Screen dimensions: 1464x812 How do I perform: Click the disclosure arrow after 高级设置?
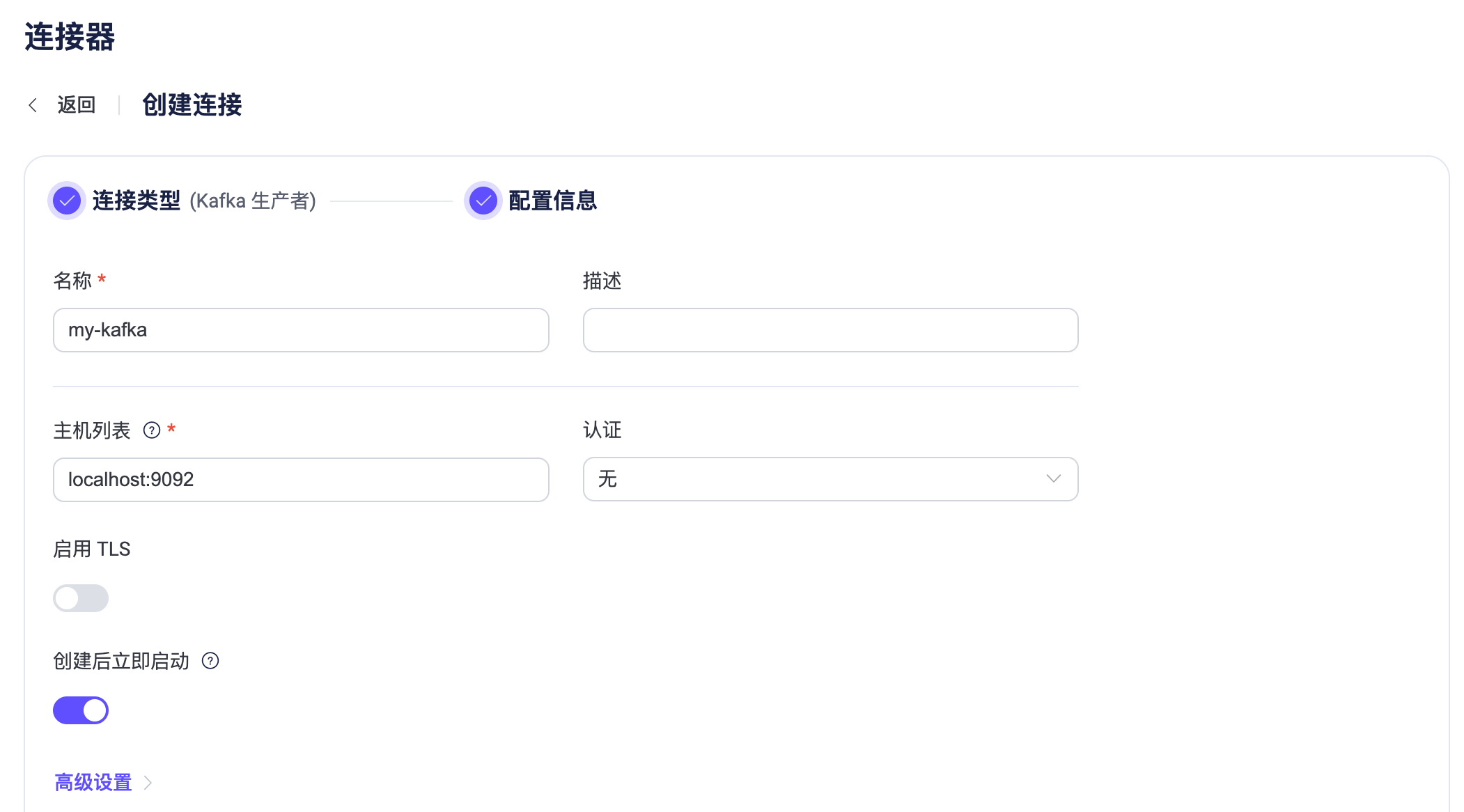tap(148, 783)
